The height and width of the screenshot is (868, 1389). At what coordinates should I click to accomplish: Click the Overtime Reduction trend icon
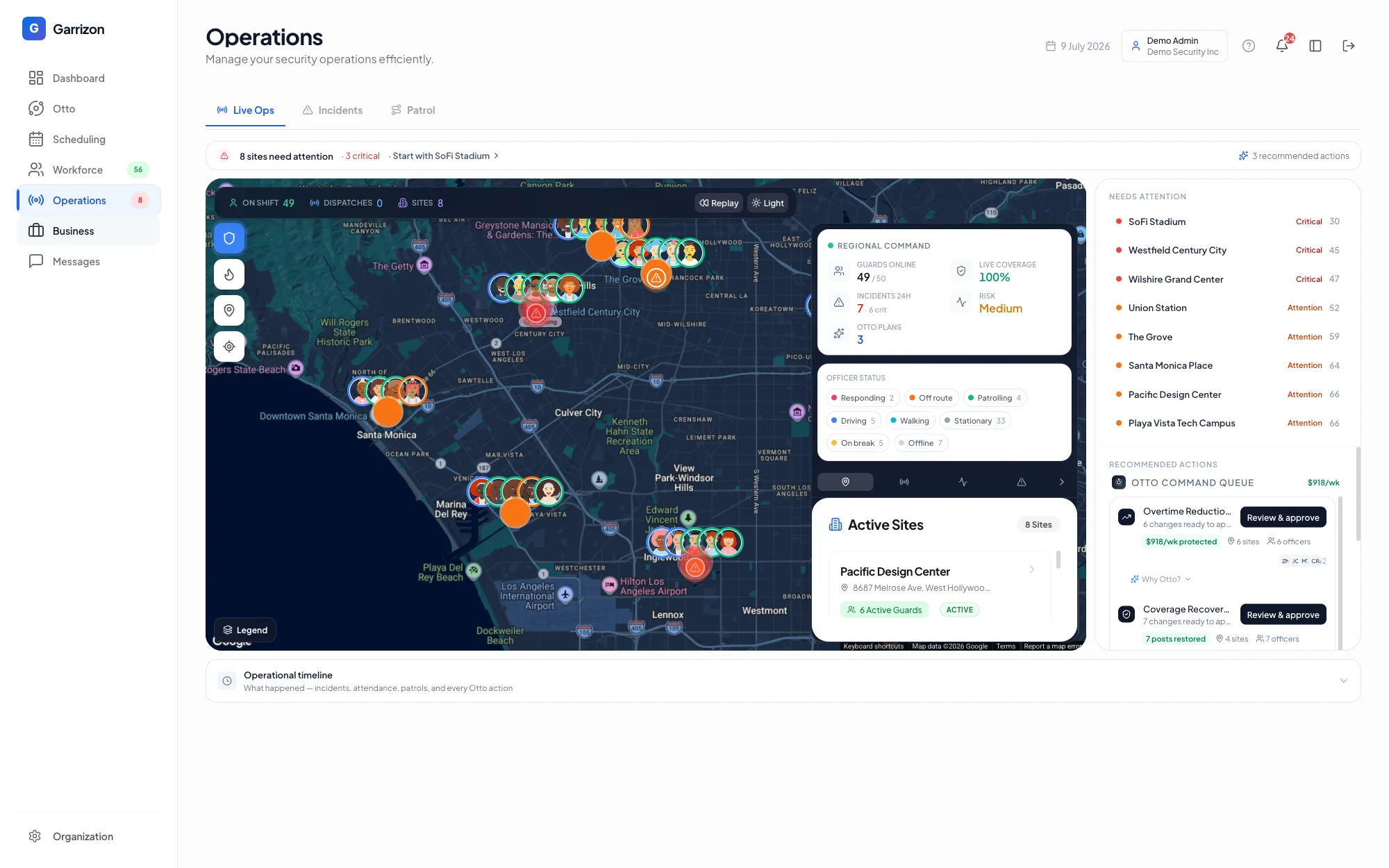click(1126, 517)
